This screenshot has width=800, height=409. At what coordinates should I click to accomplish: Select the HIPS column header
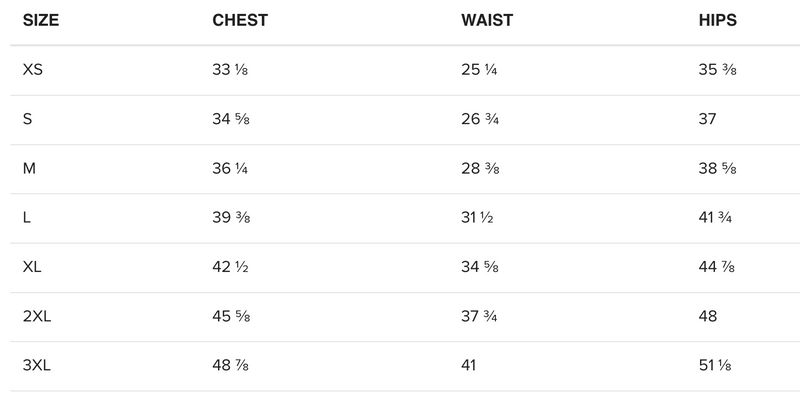click(718, 20)
